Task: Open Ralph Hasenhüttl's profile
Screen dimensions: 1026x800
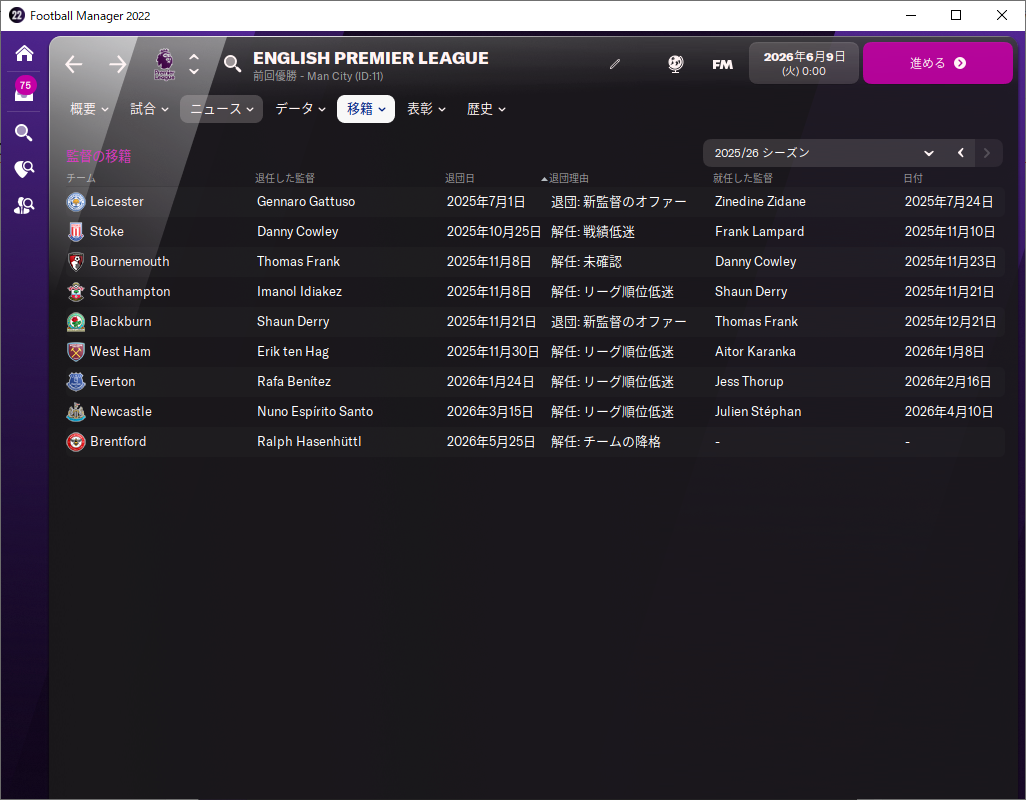Action: coord(309,442)
